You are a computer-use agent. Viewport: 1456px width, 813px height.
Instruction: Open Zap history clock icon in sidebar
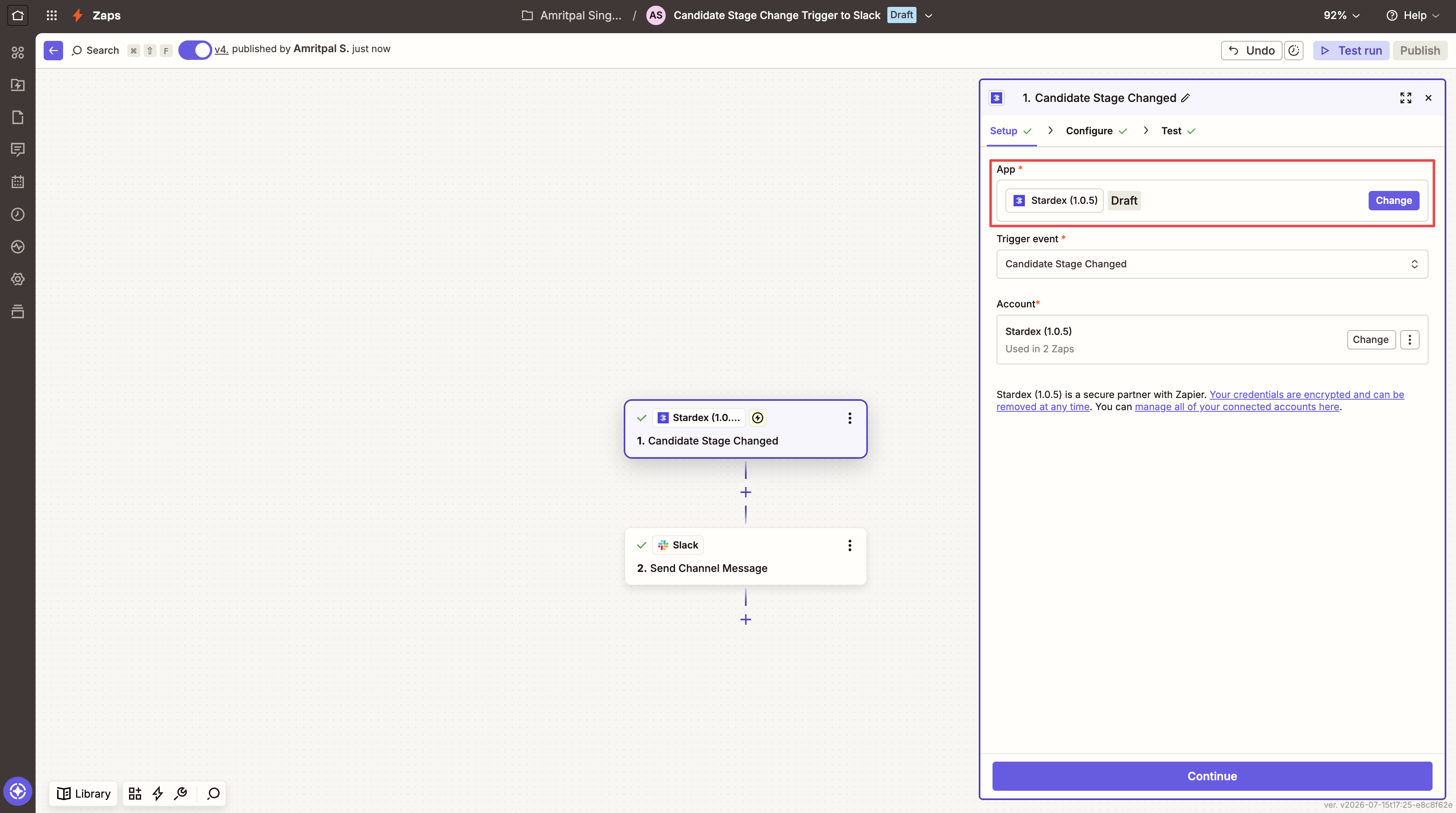(17, 214)
